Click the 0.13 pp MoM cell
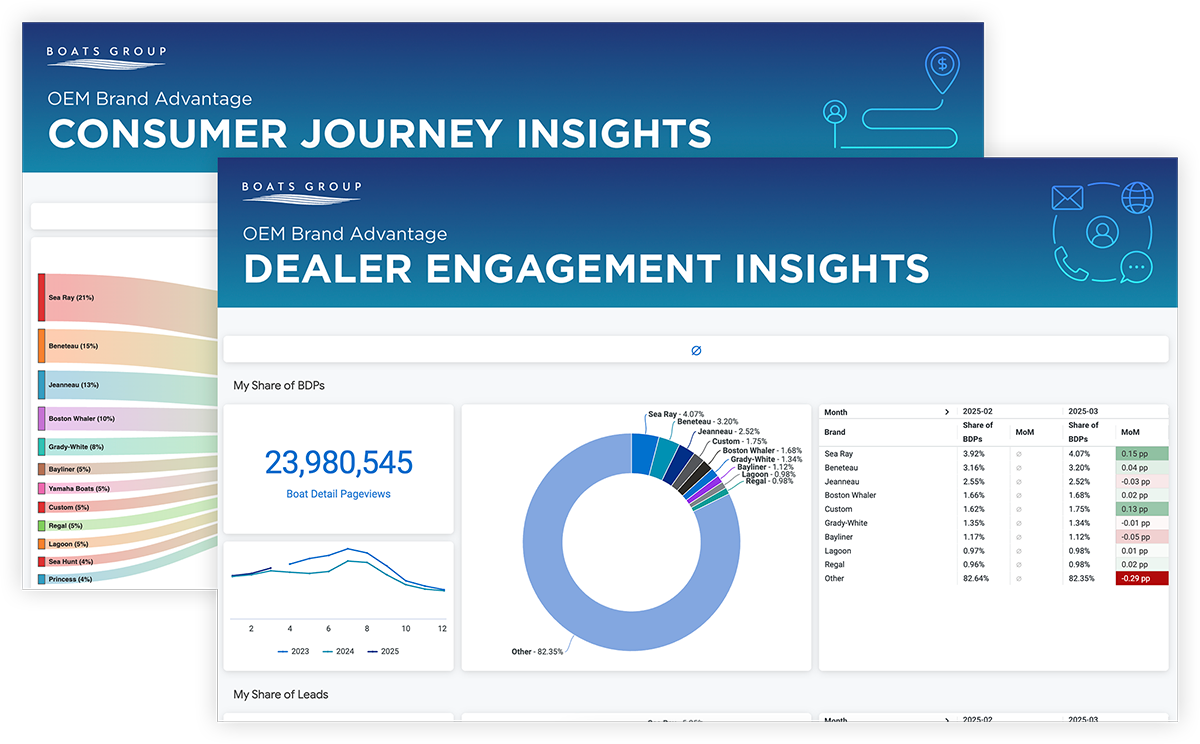Image resolution: width=1200 pixels, height=744 pixels. [x=1141, y=509]
